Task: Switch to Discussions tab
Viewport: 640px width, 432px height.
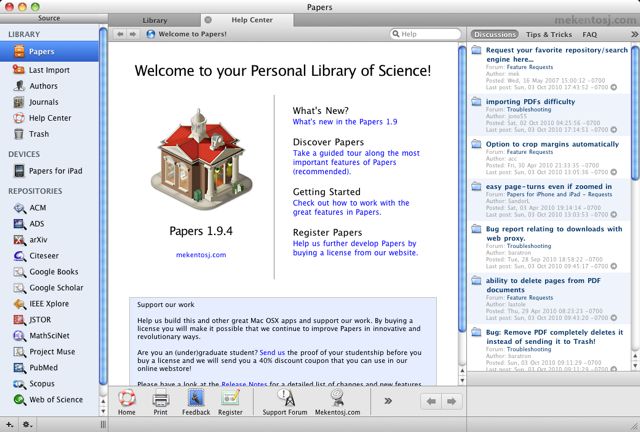Action: [495, 34]
